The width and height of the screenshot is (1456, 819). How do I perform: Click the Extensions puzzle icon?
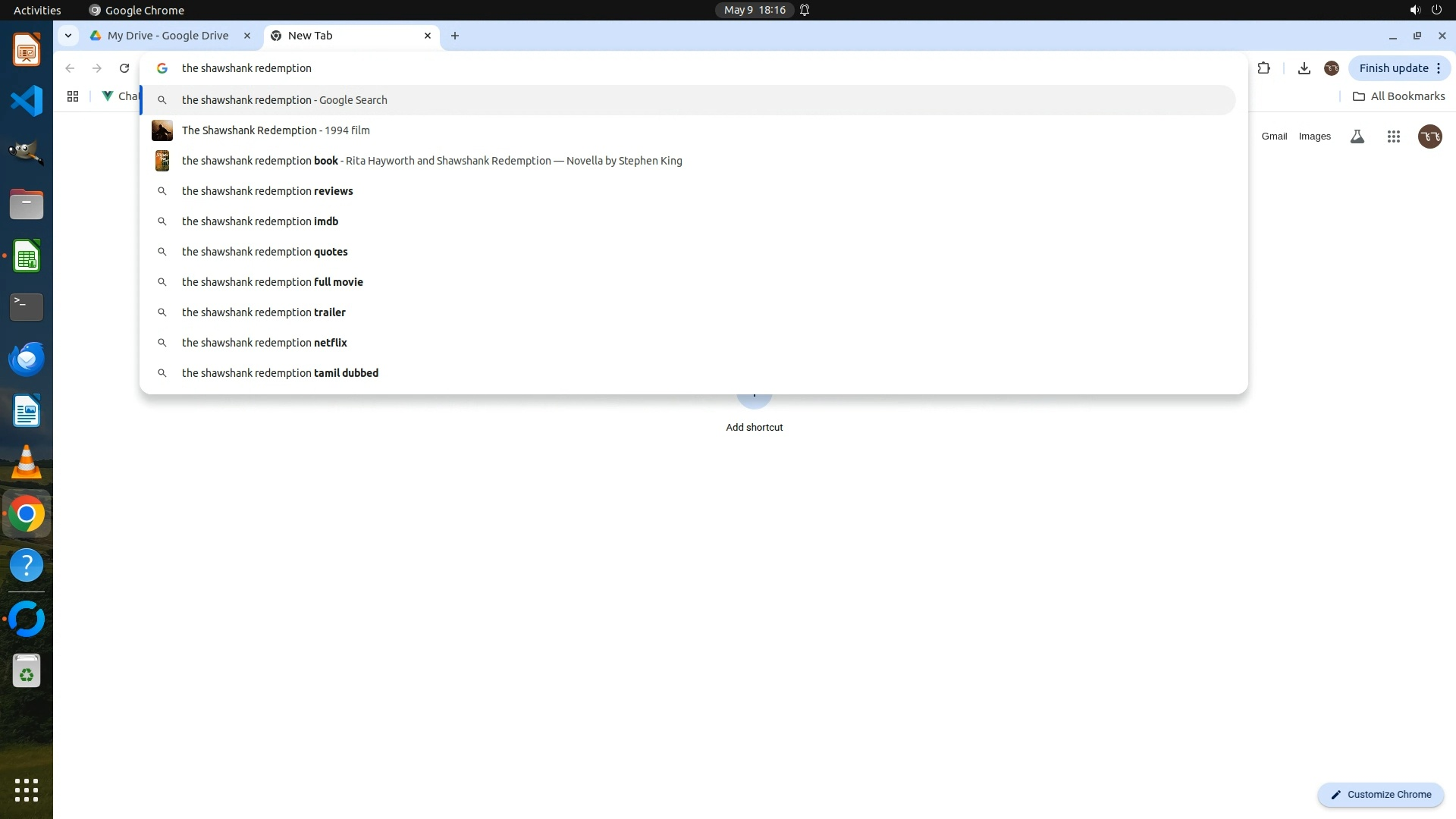(x=1263, y=68)
